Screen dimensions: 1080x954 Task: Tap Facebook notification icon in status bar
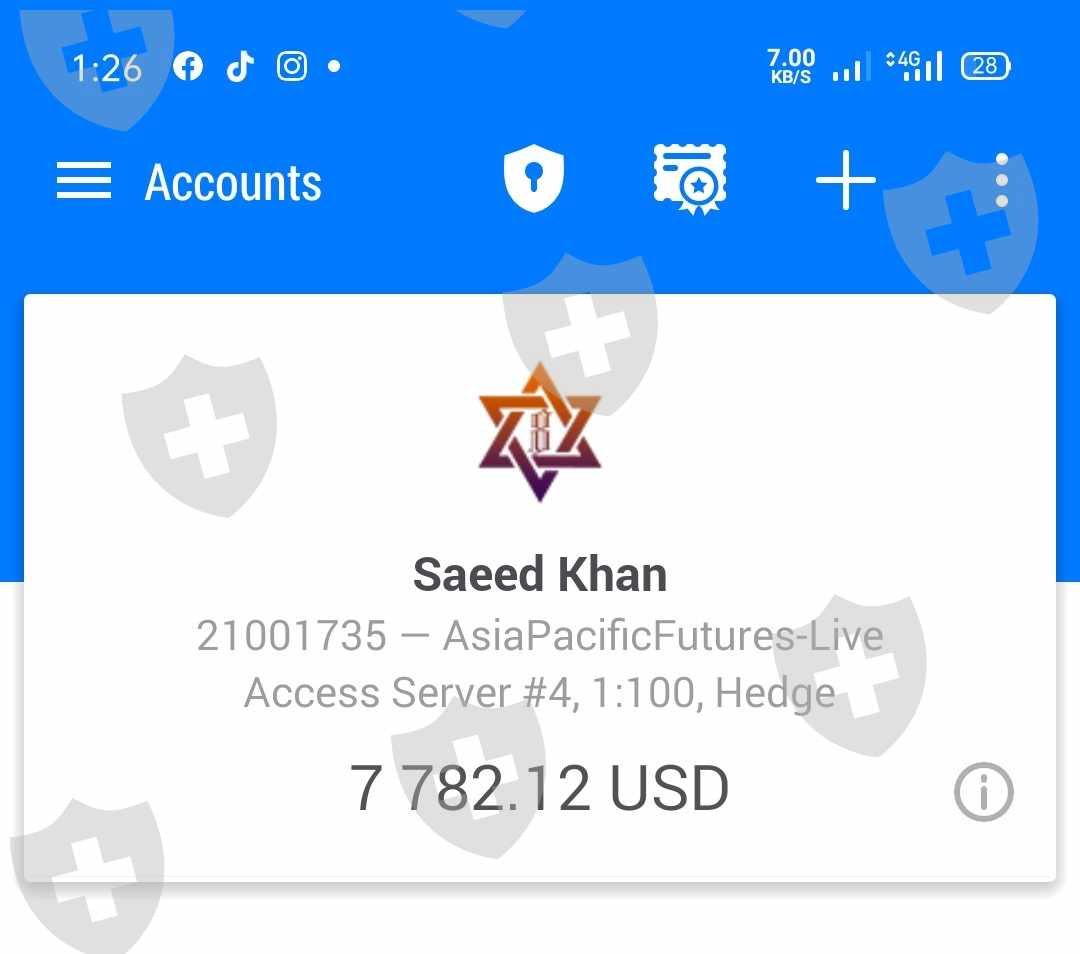188,67
